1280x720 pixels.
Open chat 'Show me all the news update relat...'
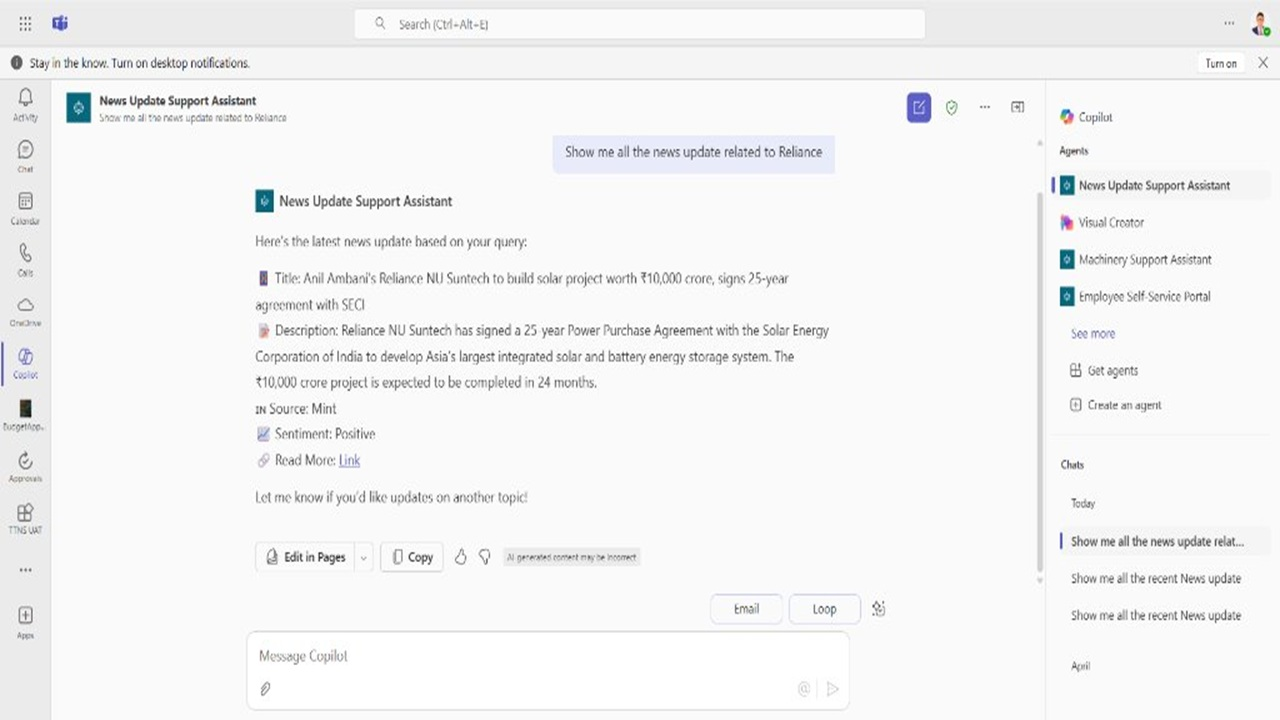click(x=1157, y=541)
